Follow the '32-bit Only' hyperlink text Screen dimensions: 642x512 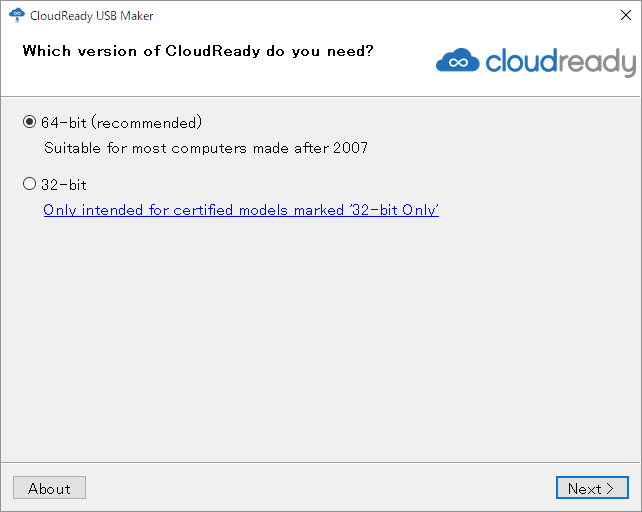[x=394, y=210]
